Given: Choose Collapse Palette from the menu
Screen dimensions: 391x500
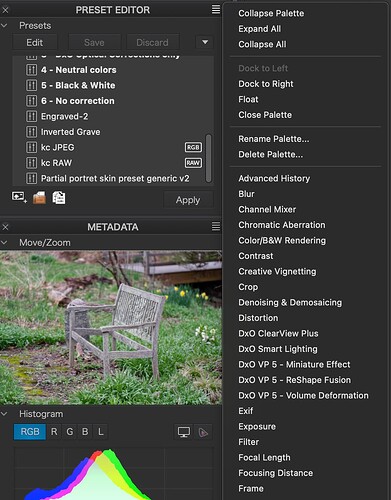Looking at the screenshot, I should pos(271,13).
